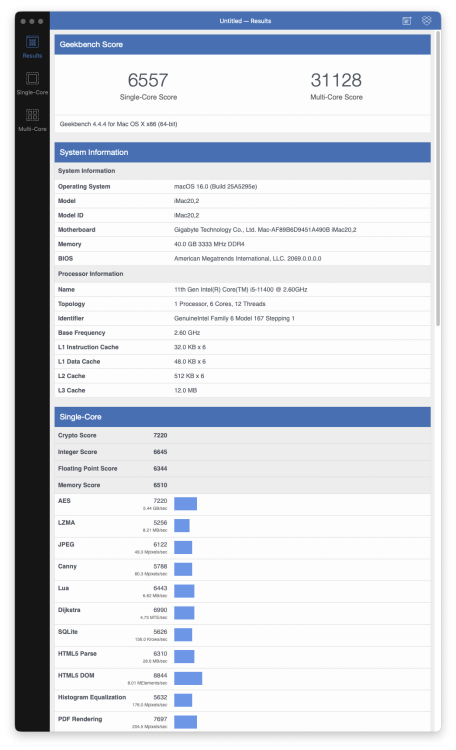Screen dimensions: 456x750
Task: Click the Single-Core blue section header
Action: coord(243,417)
